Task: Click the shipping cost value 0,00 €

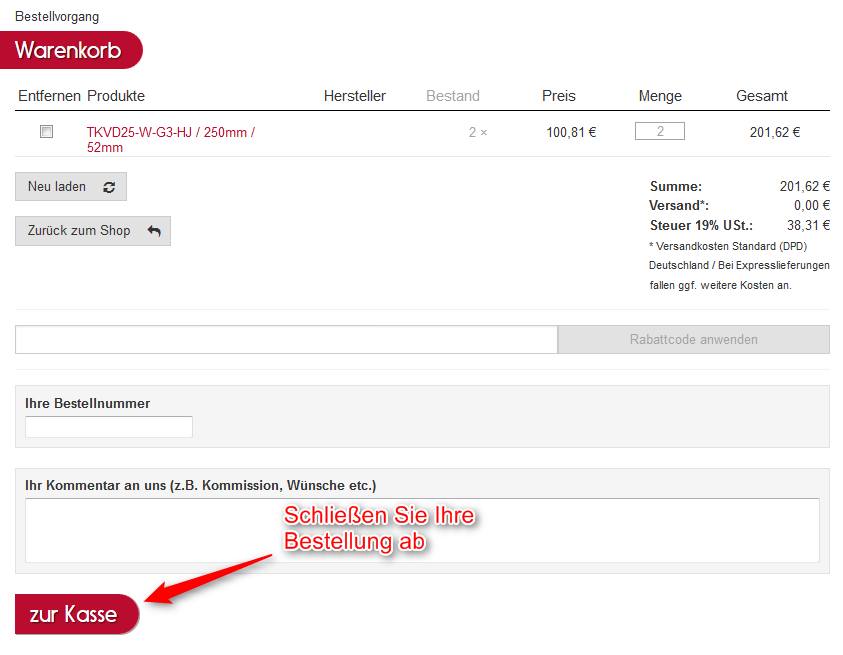Action: 812,205
